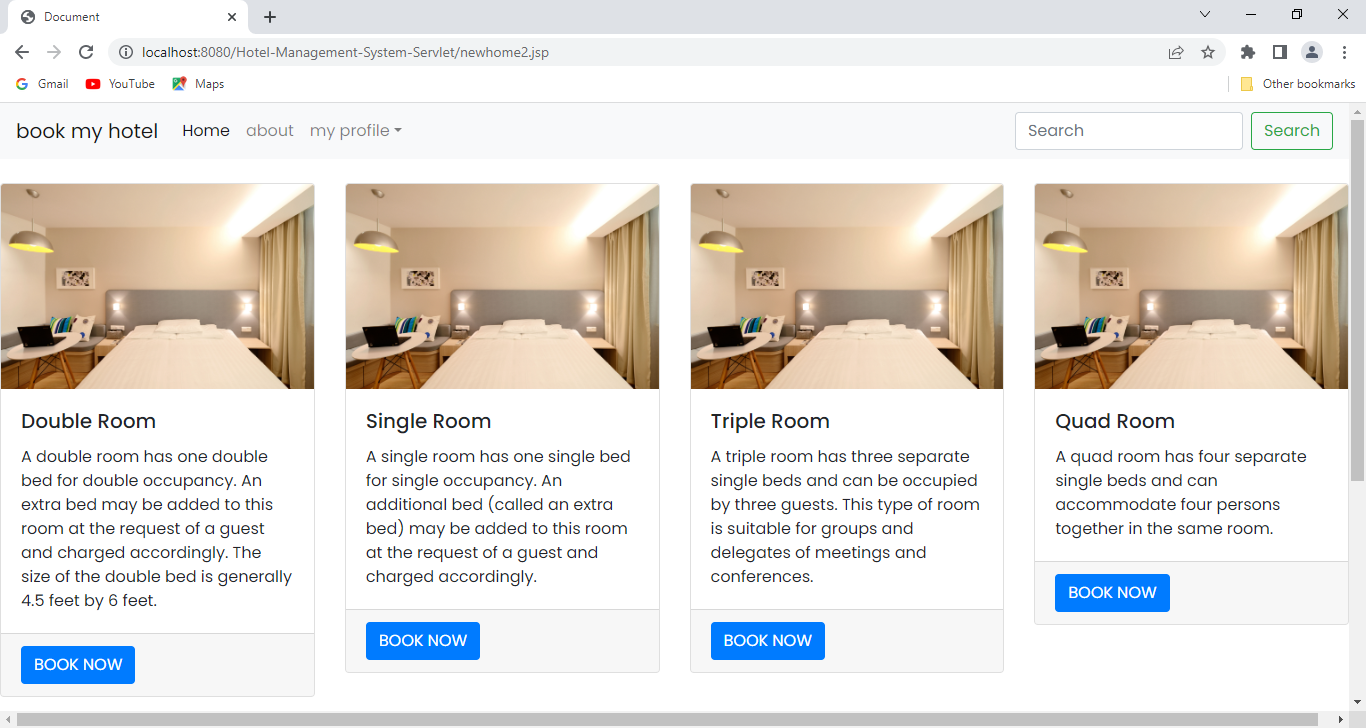Open the Other bookmarks folder
Screen dimensions: 1366x728
[x=1297, y=84]
